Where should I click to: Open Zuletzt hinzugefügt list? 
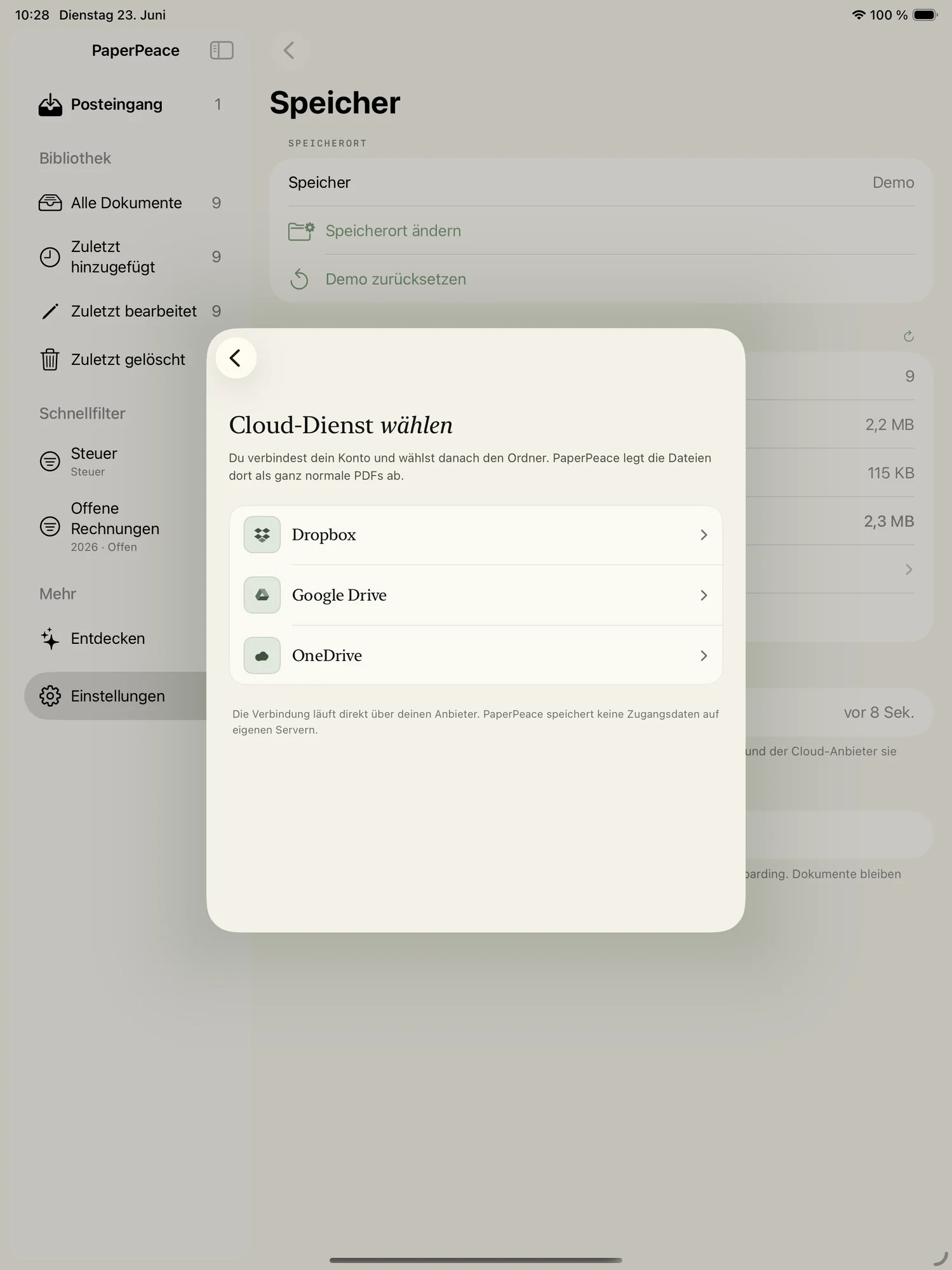tap(130, 257)
